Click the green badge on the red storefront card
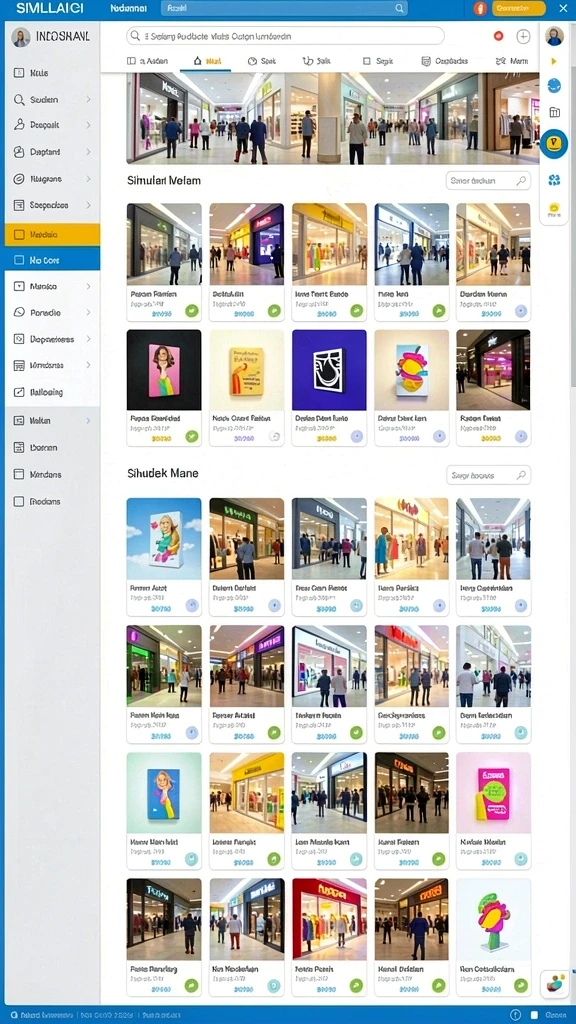This screenshot has height=1024, width=576. coord(357,985)
